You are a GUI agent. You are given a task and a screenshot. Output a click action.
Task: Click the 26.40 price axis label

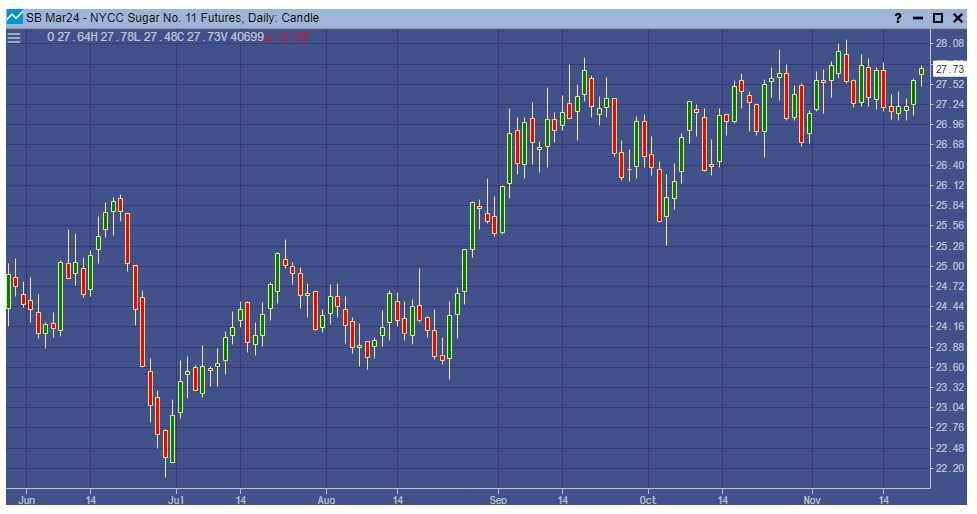pos(950,165)
